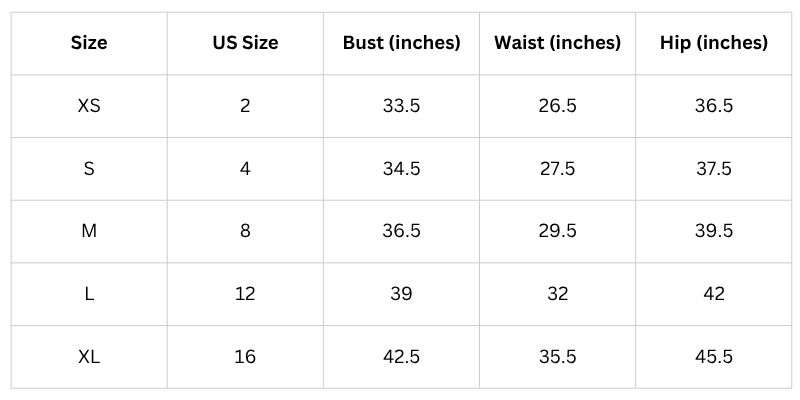Select waist value 27.5
This screenshot has height=400, width=800.
(557, 169)
